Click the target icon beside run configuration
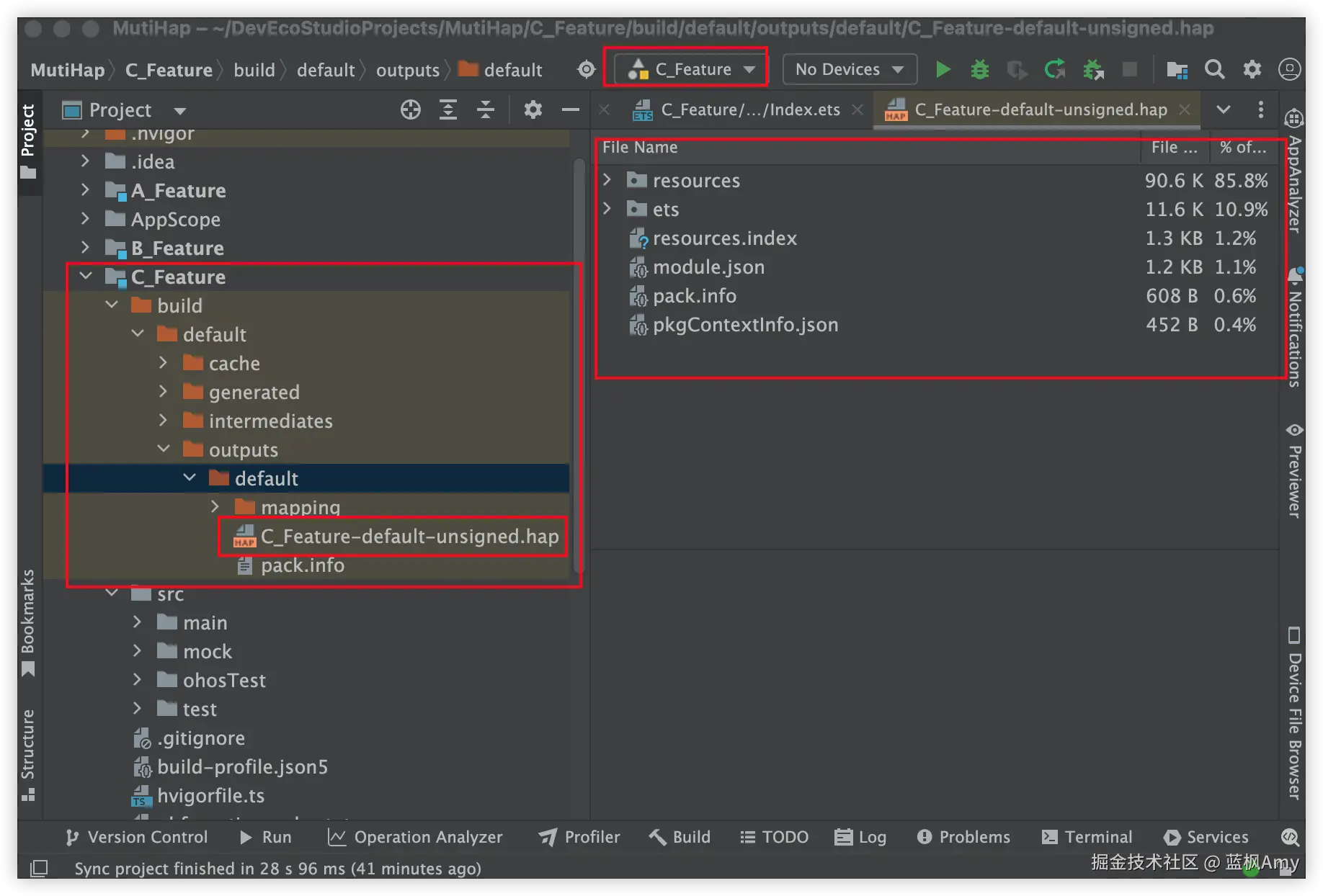1323x896 pixels. 587,70
